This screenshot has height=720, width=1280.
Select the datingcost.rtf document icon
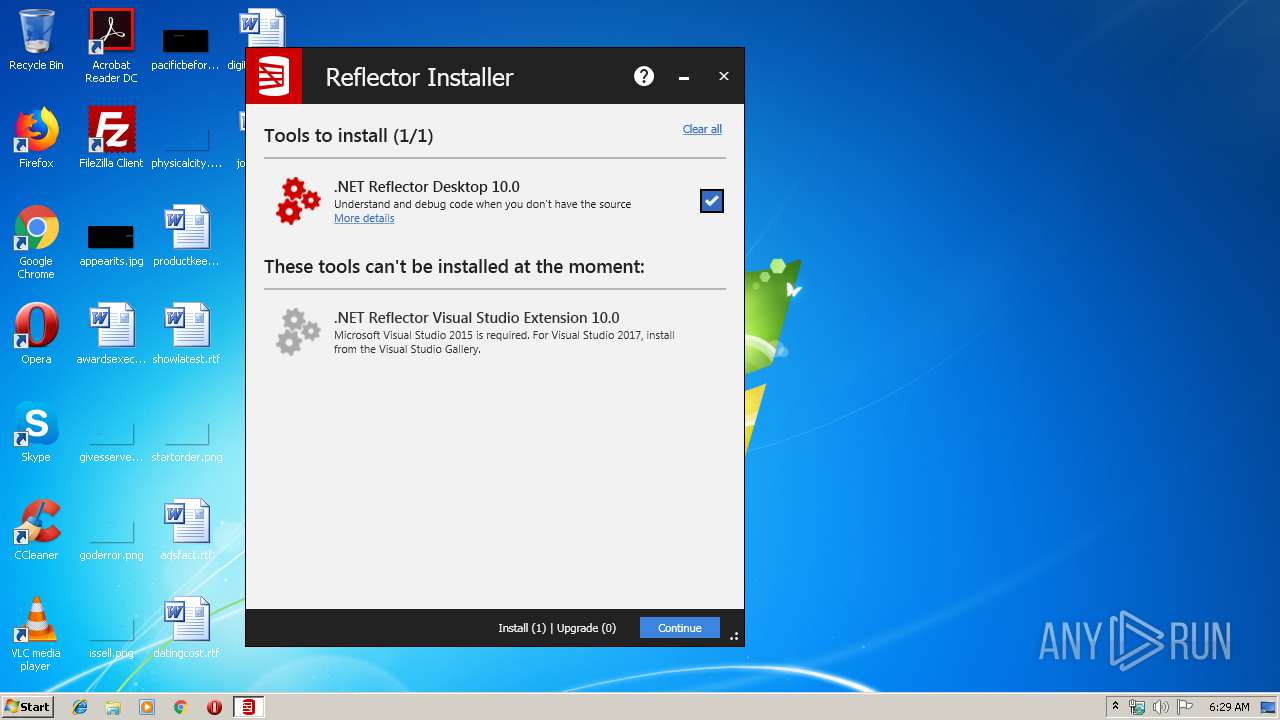[186, 628]
